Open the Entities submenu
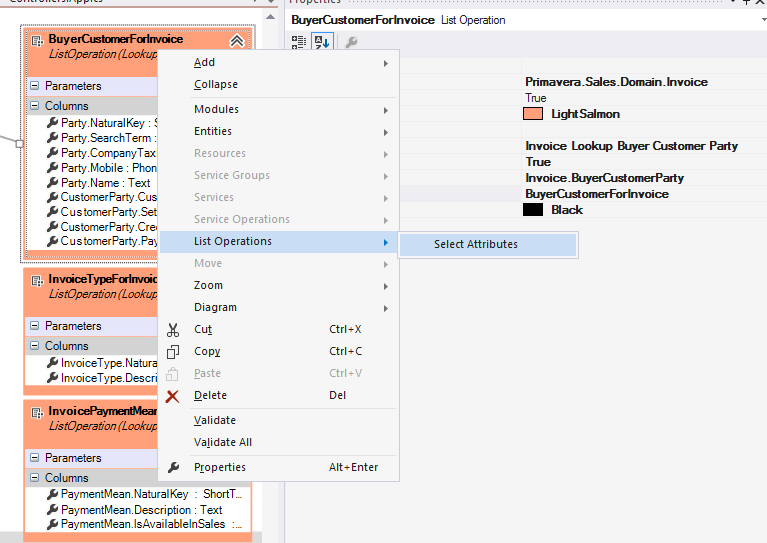The height and width of the screenshot is (543, 767). click(279, 132)
